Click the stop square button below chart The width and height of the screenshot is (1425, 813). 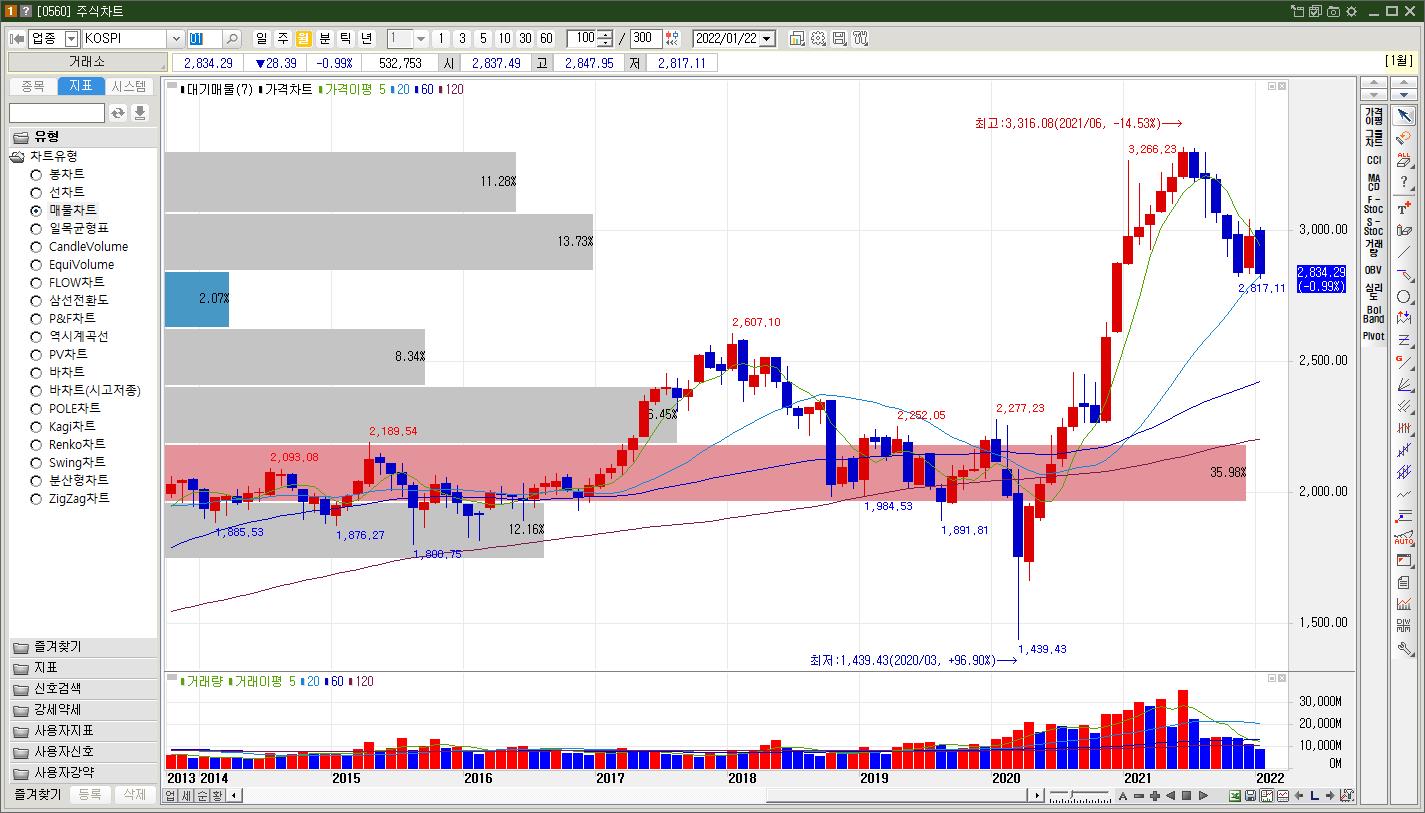1187,796
